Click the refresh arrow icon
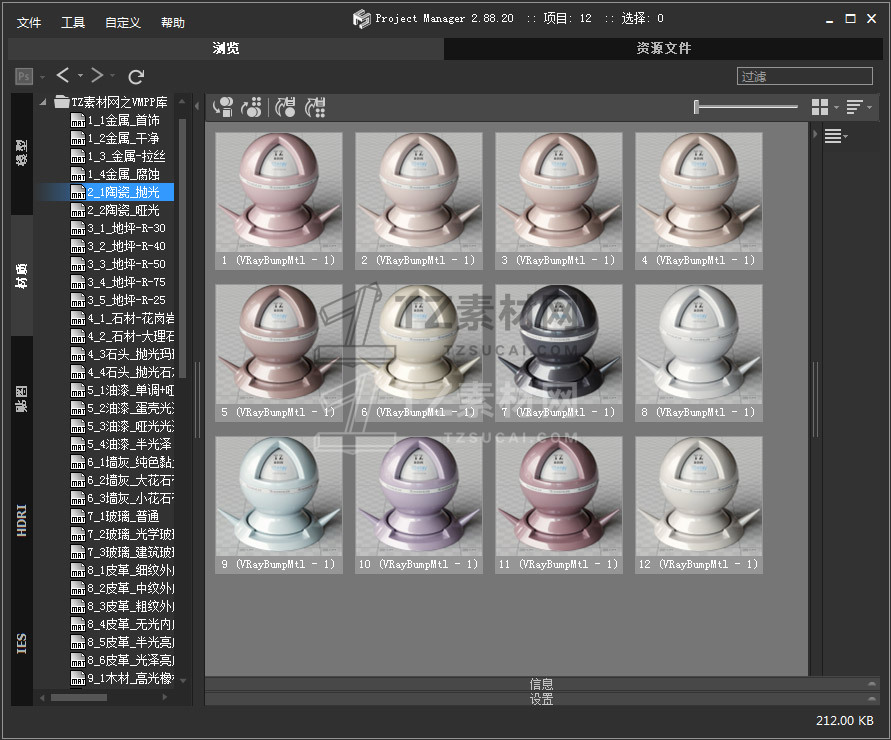 137,76
